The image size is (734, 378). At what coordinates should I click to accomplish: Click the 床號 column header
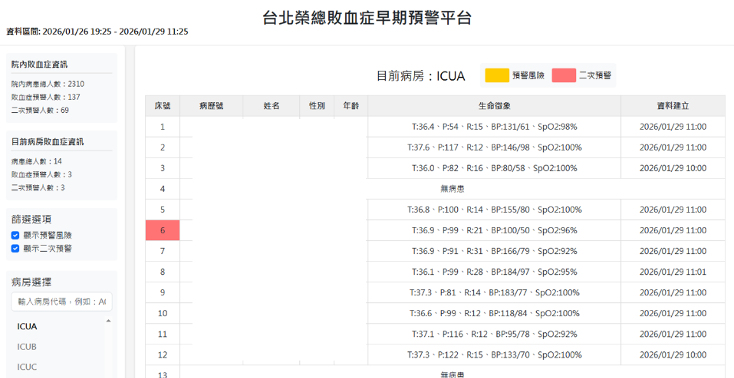point(162,106)
